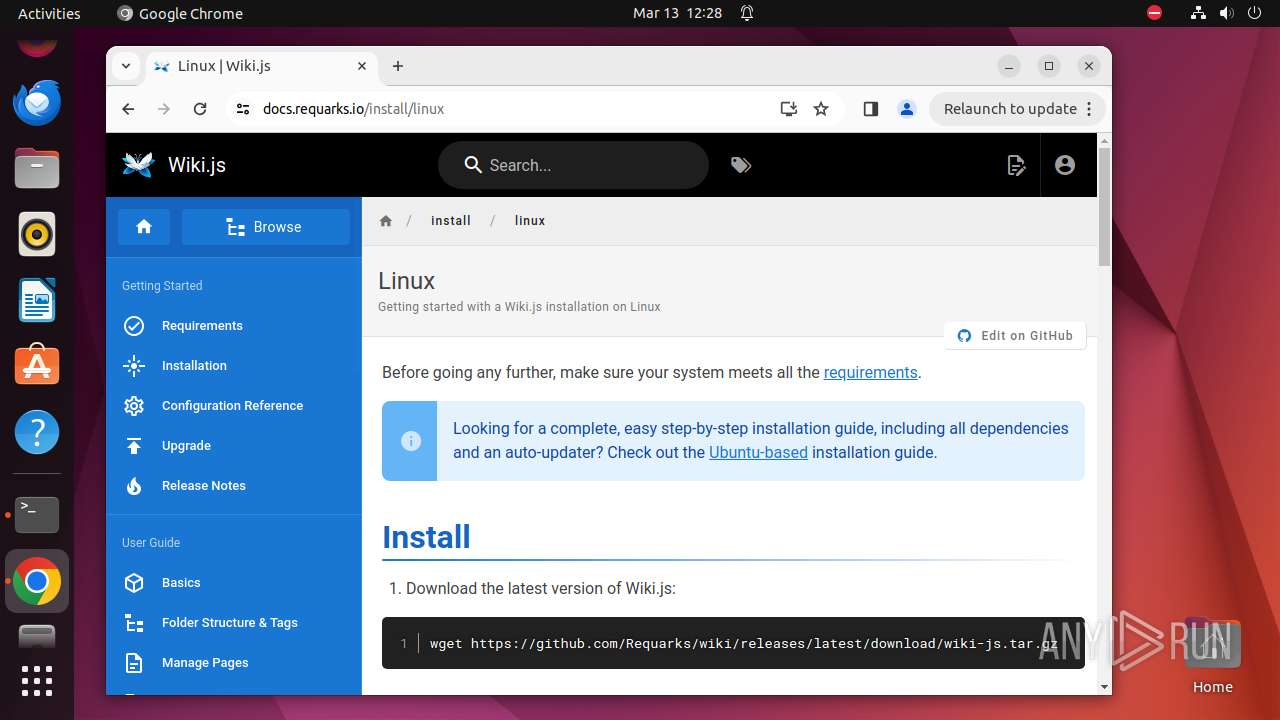Open Help from the dock
1280x720 pixels.
37,432
